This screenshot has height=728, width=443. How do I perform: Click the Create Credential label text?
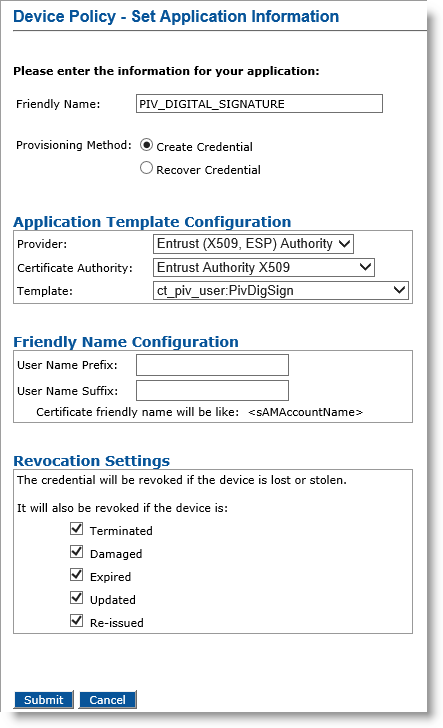point(204,147)
